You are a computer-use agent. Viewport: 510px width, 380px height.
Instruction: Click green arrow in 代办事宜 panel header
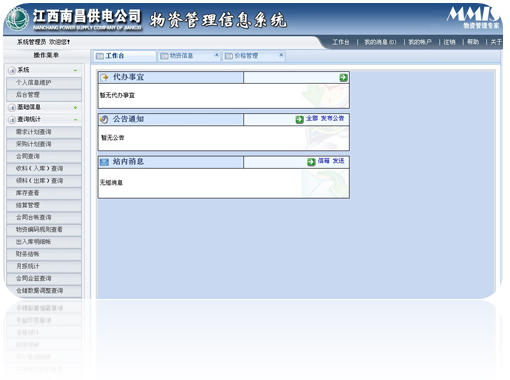click(x=343, y=78)
